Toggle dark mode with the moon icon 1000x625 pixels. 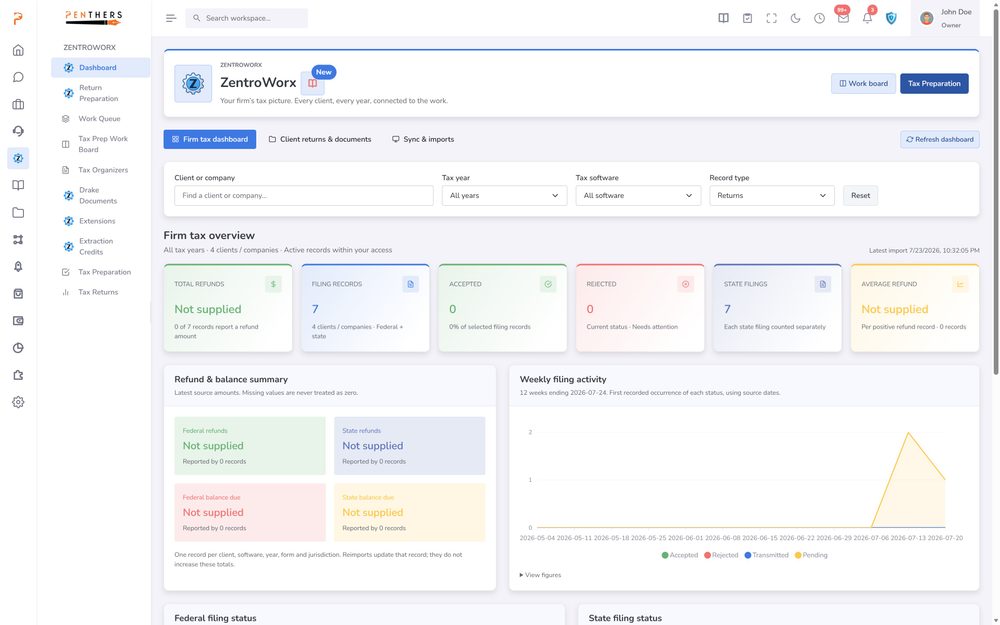pos(795,18)
